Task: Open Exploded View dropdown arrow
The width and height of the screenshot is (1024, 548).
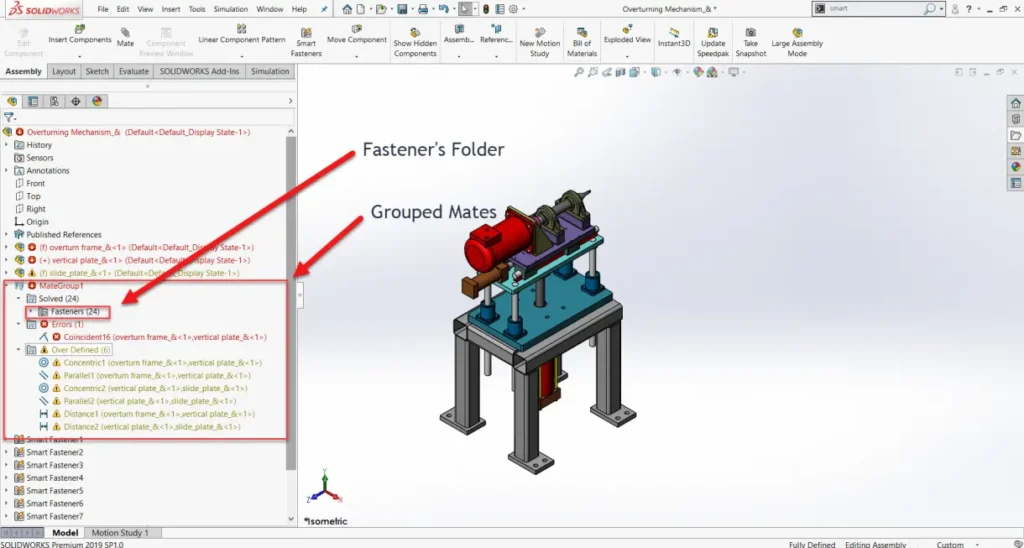Action: (x=628, y=55)
